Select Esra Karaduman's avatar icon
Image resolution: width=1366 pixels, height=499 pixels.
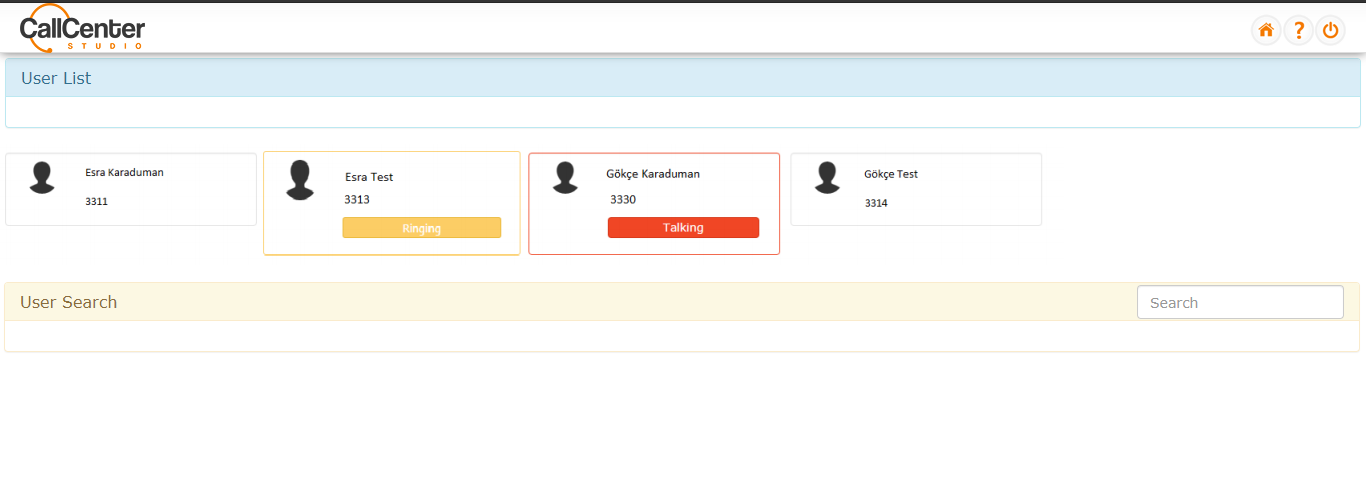click(42, 177)
